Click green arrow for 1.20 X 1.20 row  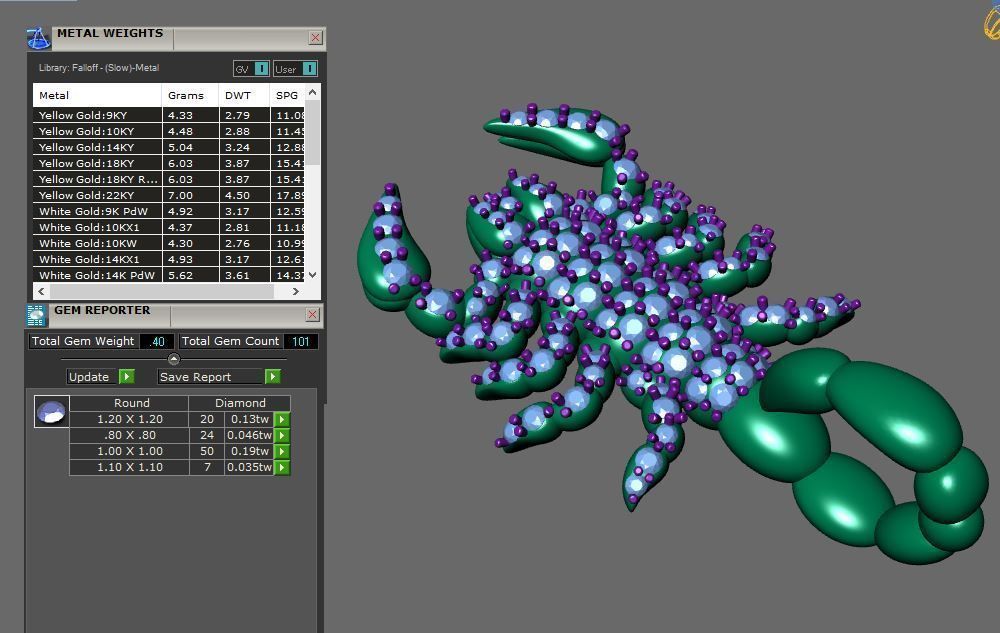(282, 419)
